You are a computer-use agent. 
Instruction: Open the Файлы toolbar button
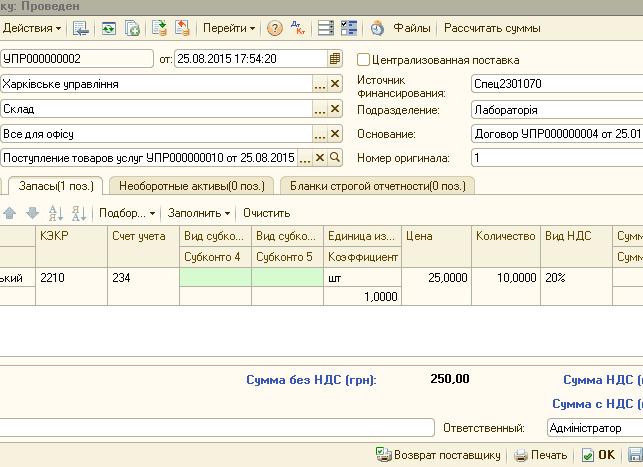click(412, 28)
